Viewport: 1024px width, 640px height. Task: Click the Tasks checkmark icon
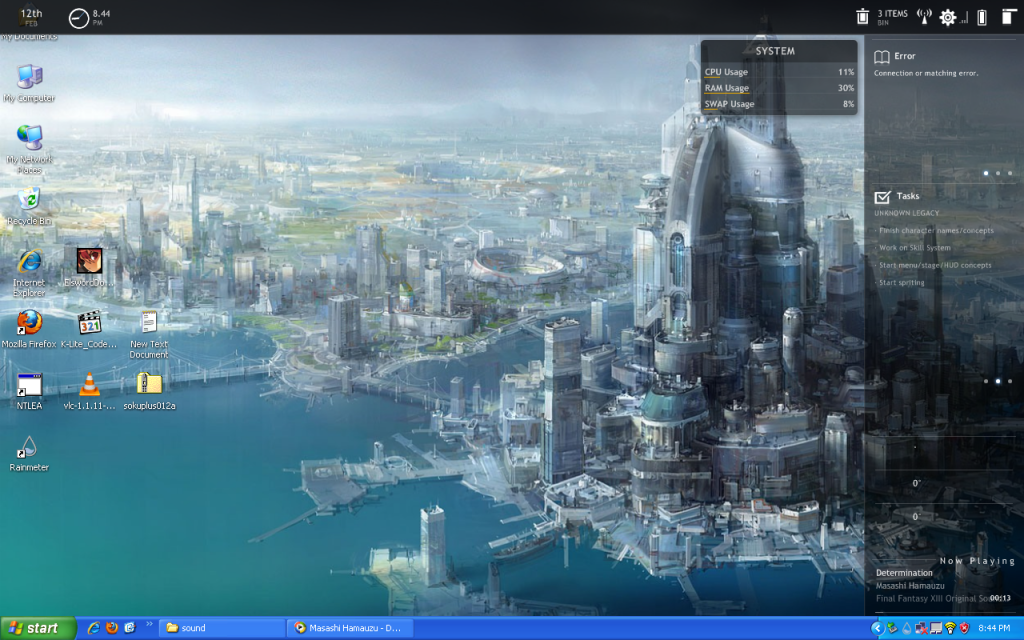coord(882,197)
